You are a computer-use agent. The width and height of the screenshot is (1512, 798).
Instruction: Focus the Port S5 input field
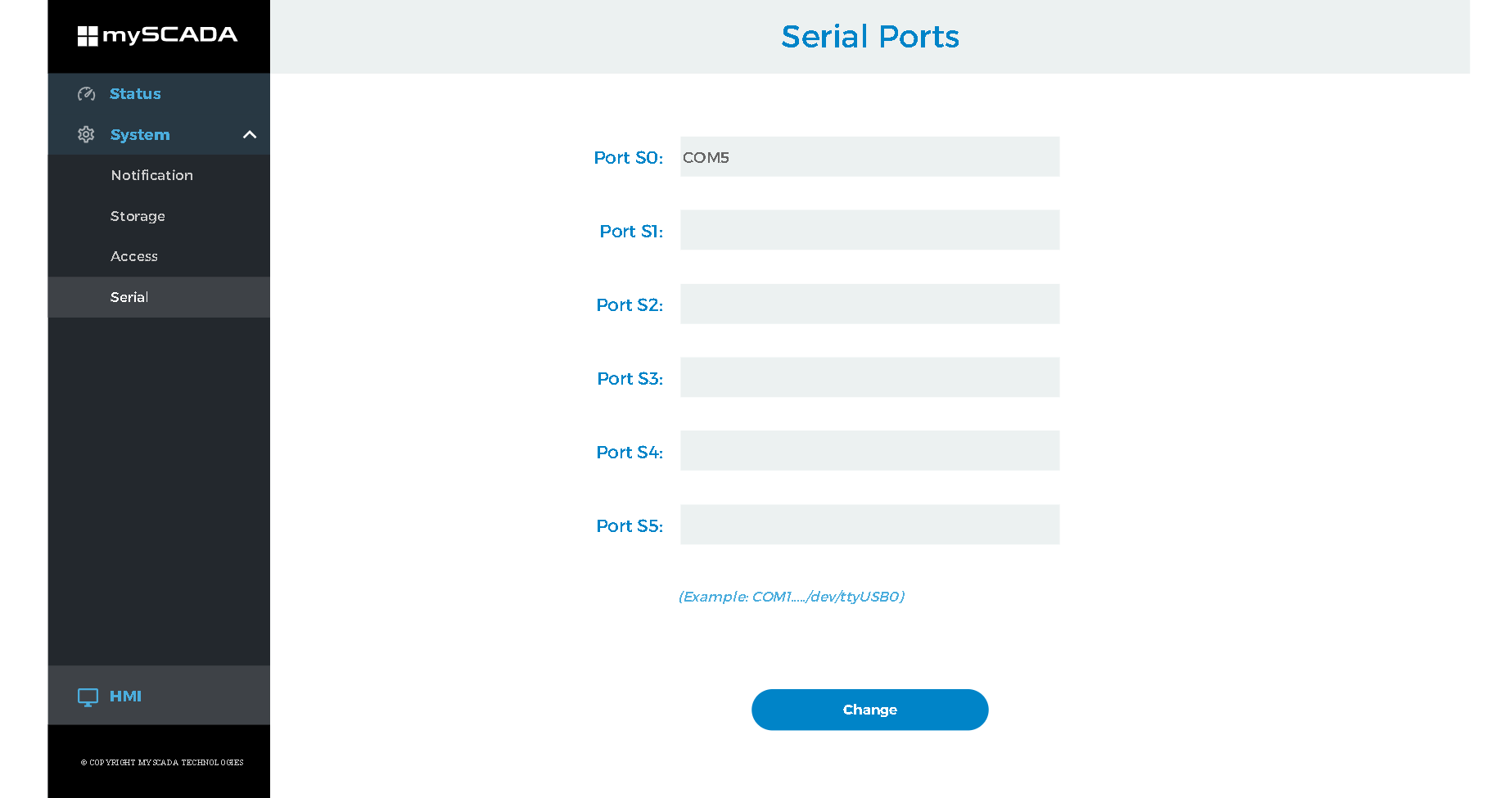869,525
